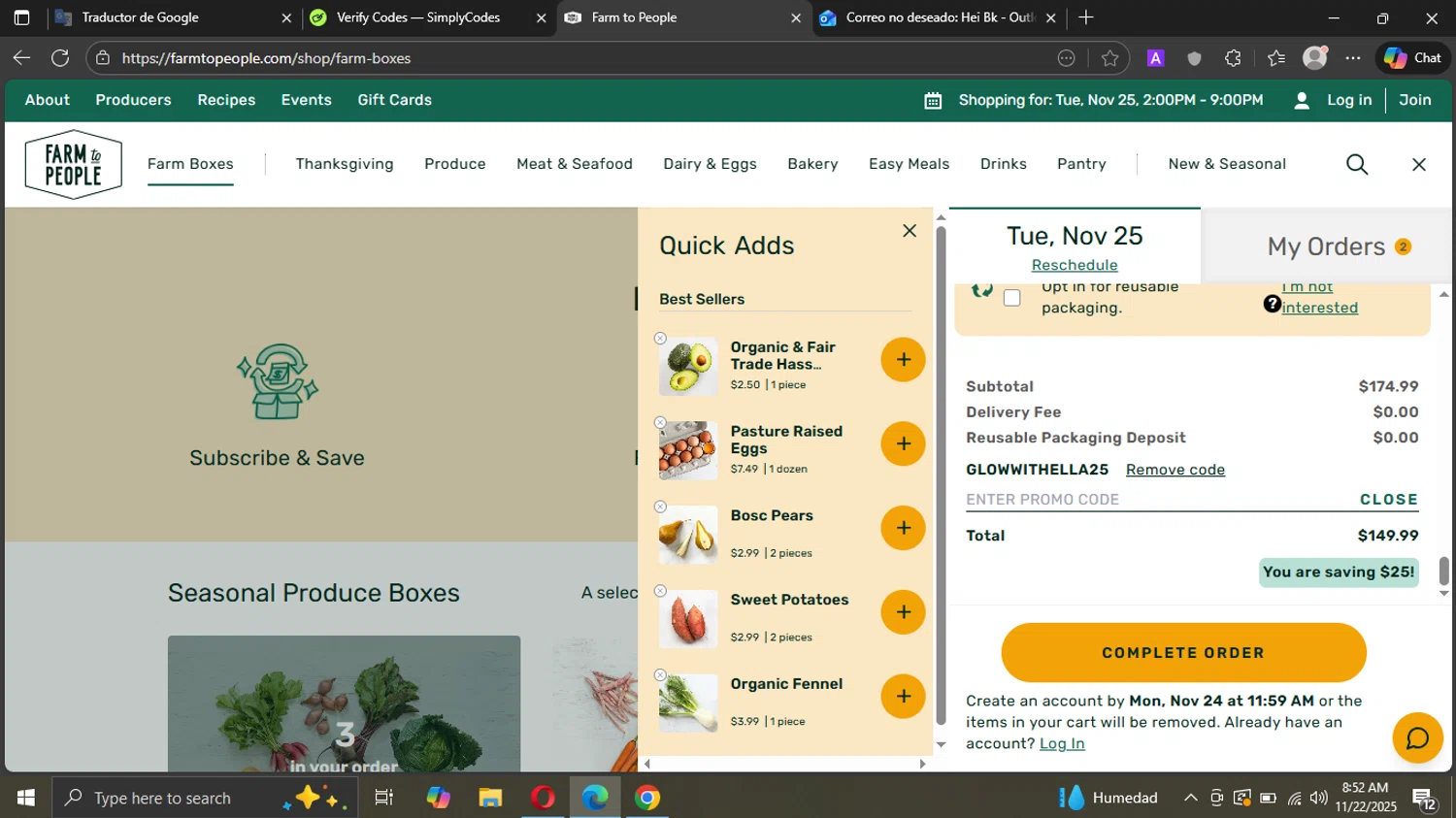Click the Subscribe & Save box icon
This screenshot has height=818, width=1456.
click(x=278, y=382)
